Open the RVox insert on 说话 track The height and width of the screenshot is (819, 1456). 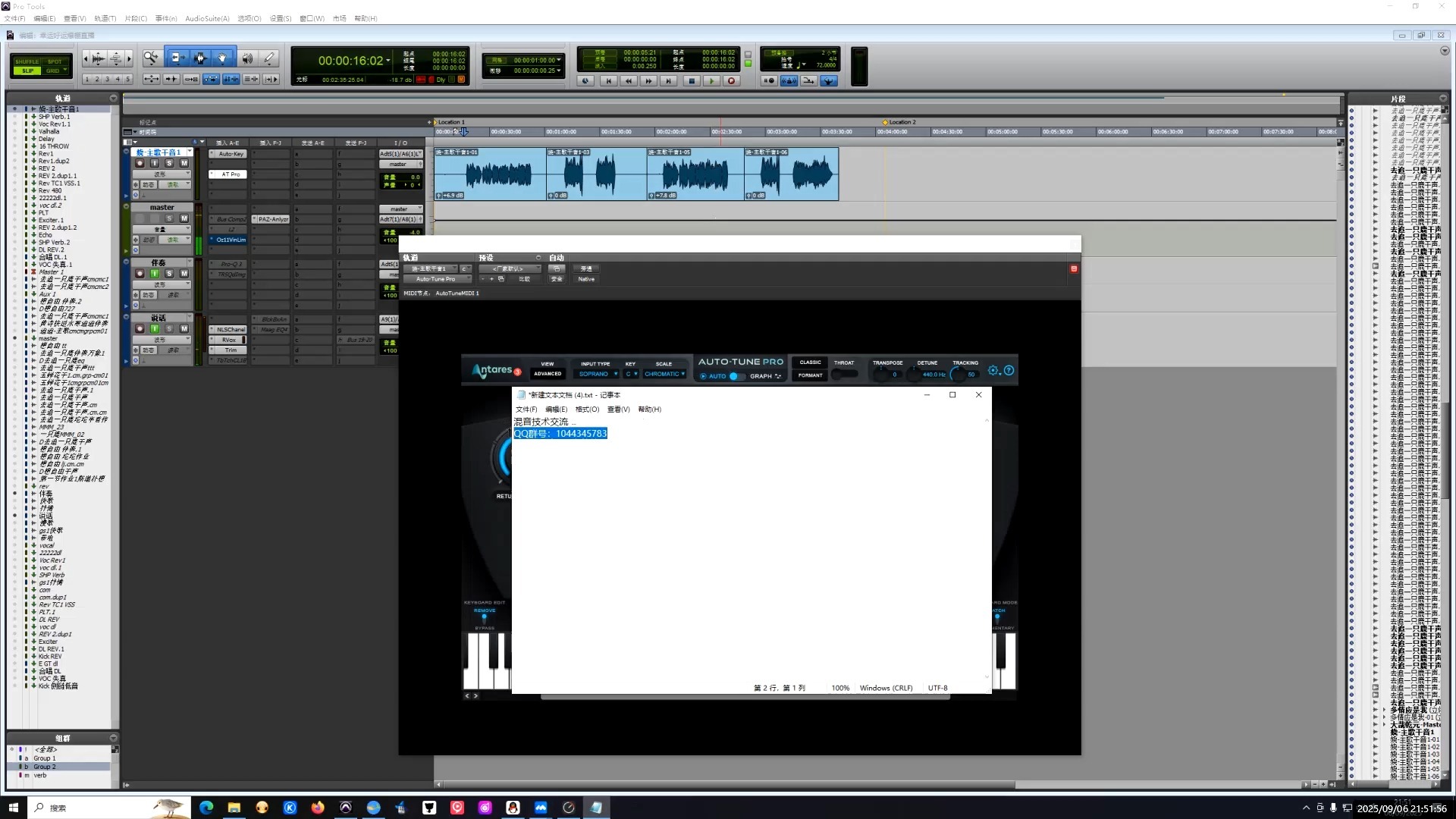click(x=229, y=340)
